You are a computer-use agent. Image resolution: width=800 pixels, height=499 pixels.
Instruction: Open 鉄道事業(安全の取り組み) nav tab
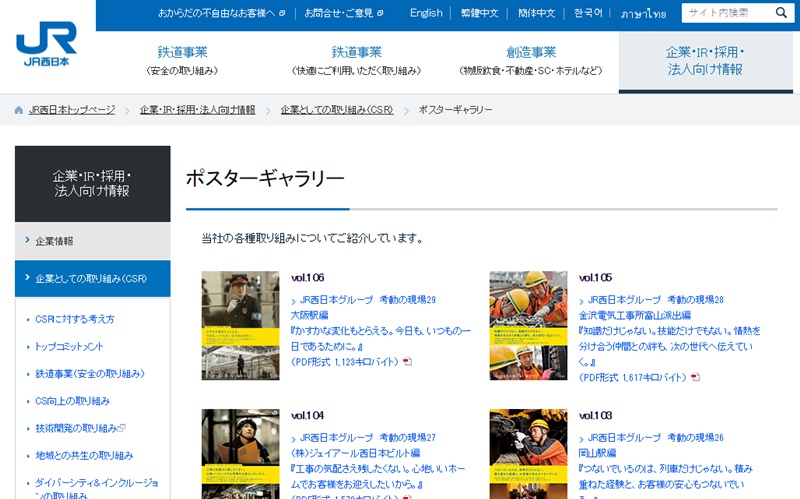(182, 61)
